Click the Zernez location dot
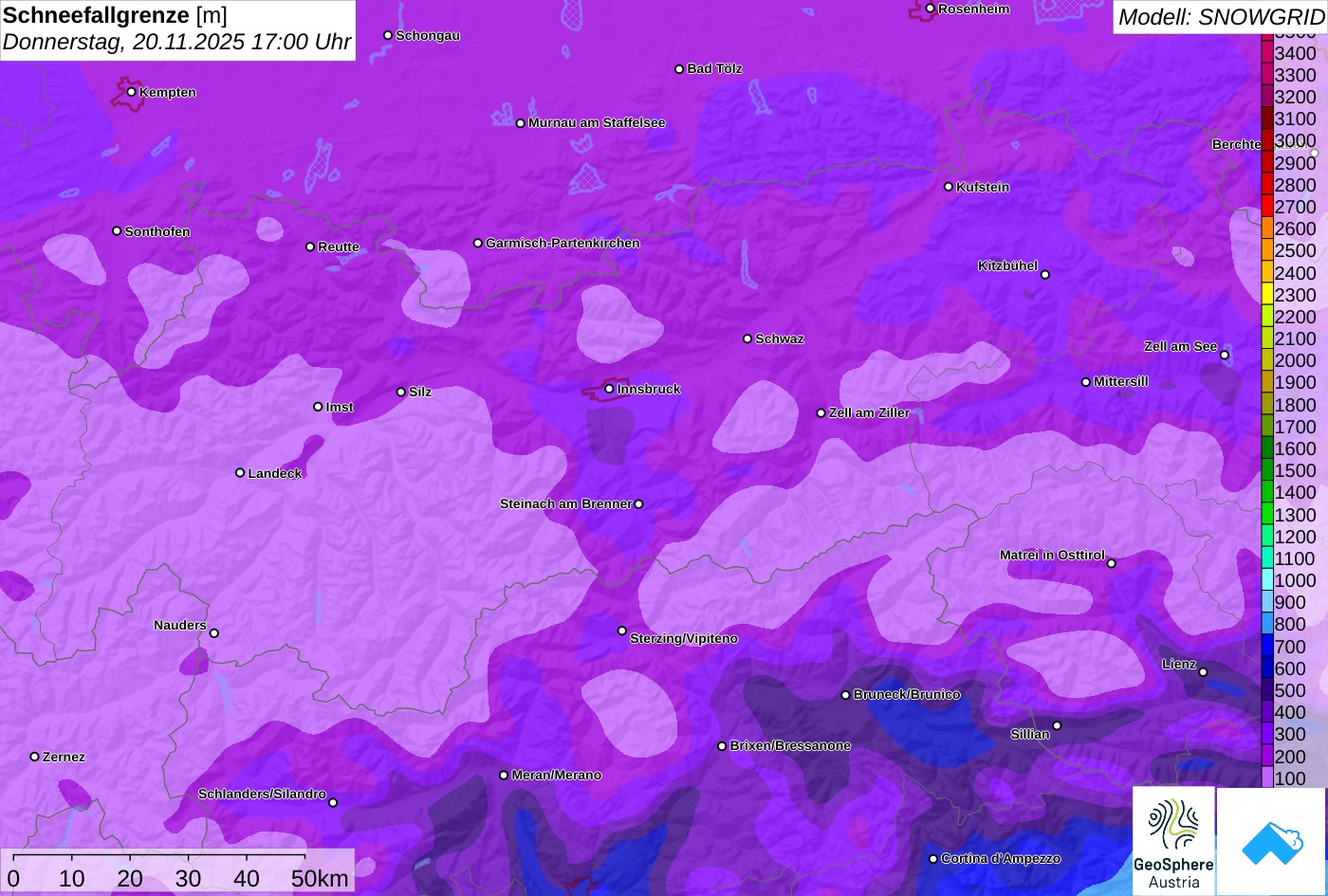Image resolution: width=1328 pixels, height=896 pixels. (34, 757)
